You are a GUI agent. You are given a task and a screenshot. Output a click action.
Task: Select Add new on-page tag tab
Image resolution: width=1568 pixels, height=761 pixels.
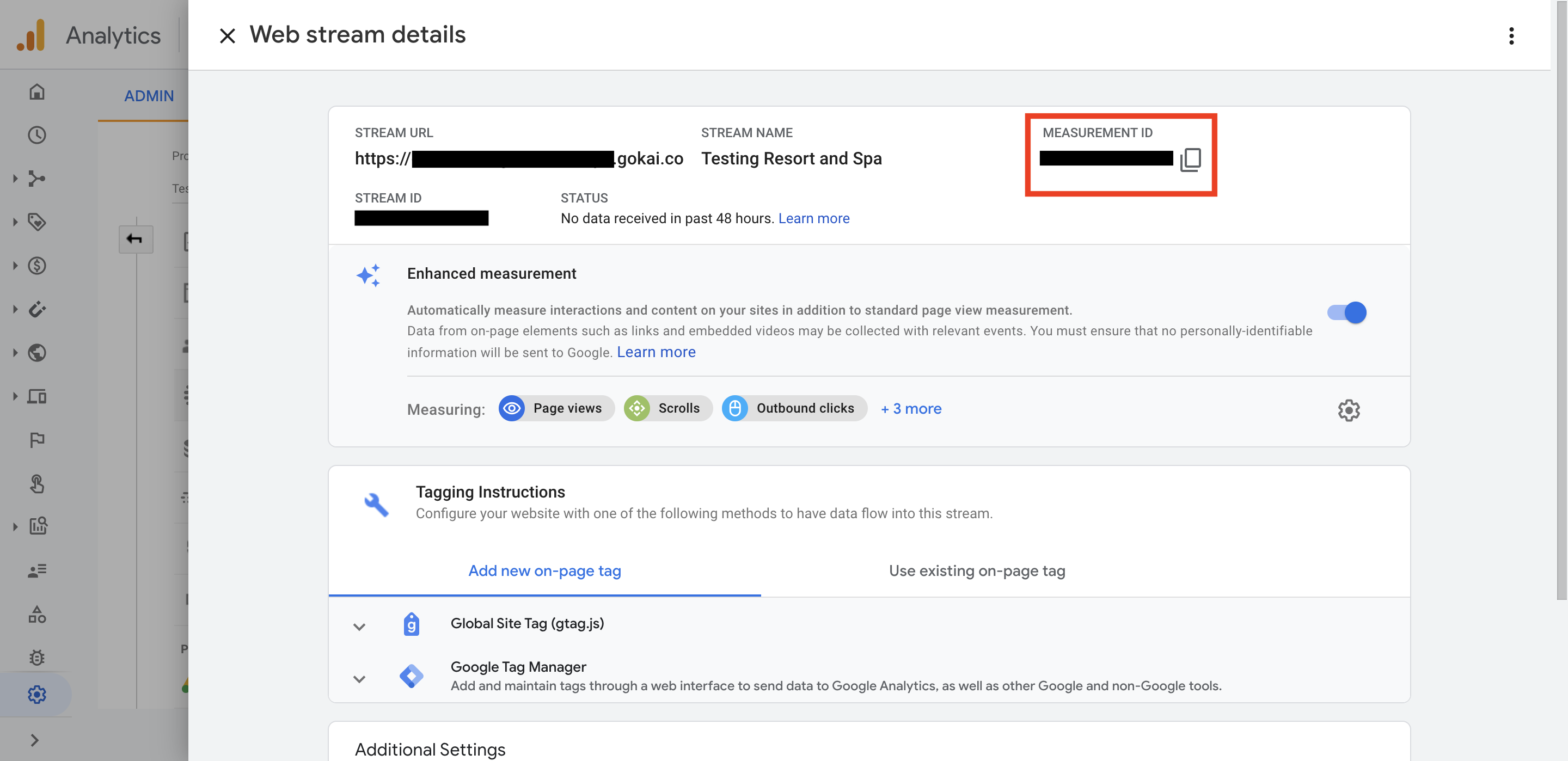click(544, 570)
